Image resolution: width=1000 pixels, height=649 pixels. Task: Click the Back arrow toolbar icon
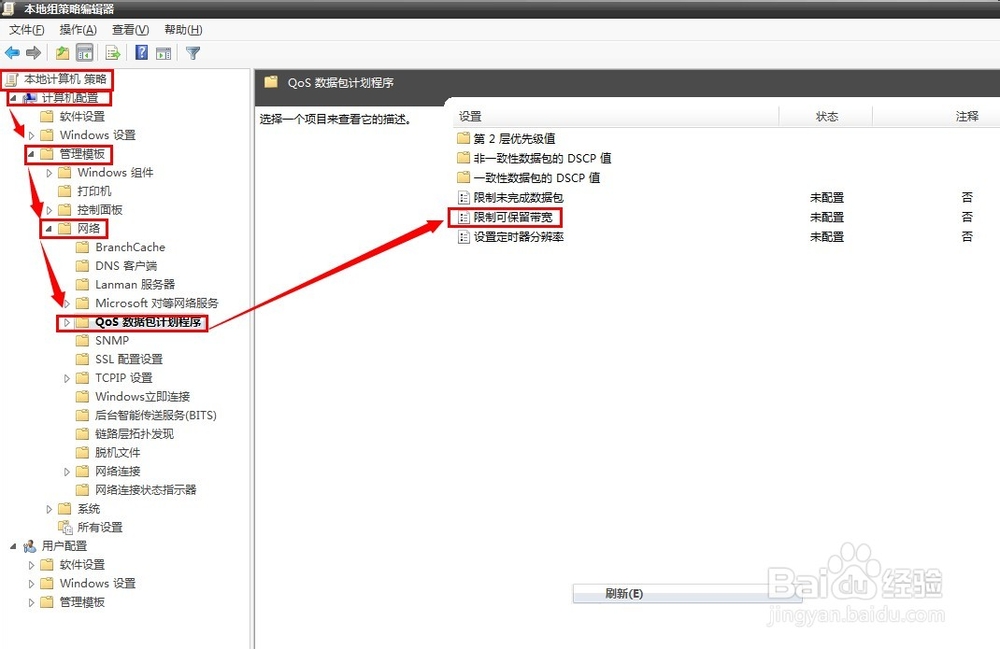pos(12,53)
